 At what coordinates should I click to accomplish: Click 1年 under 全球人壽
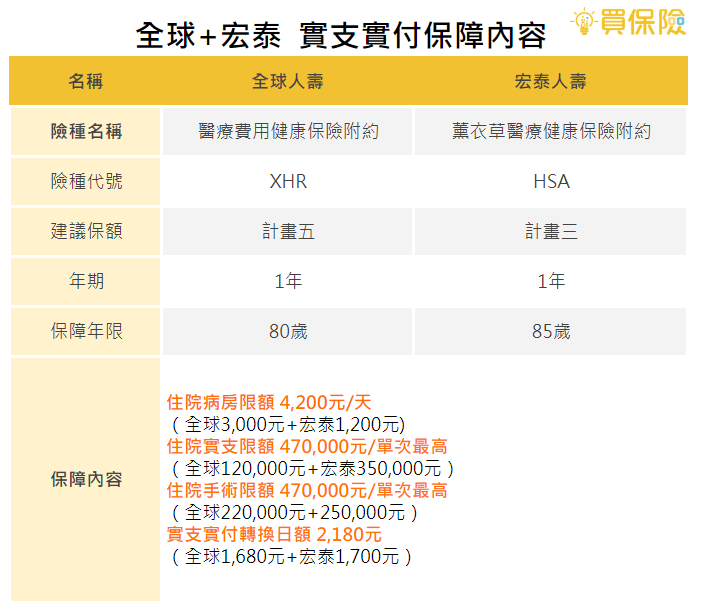[287, 282]
